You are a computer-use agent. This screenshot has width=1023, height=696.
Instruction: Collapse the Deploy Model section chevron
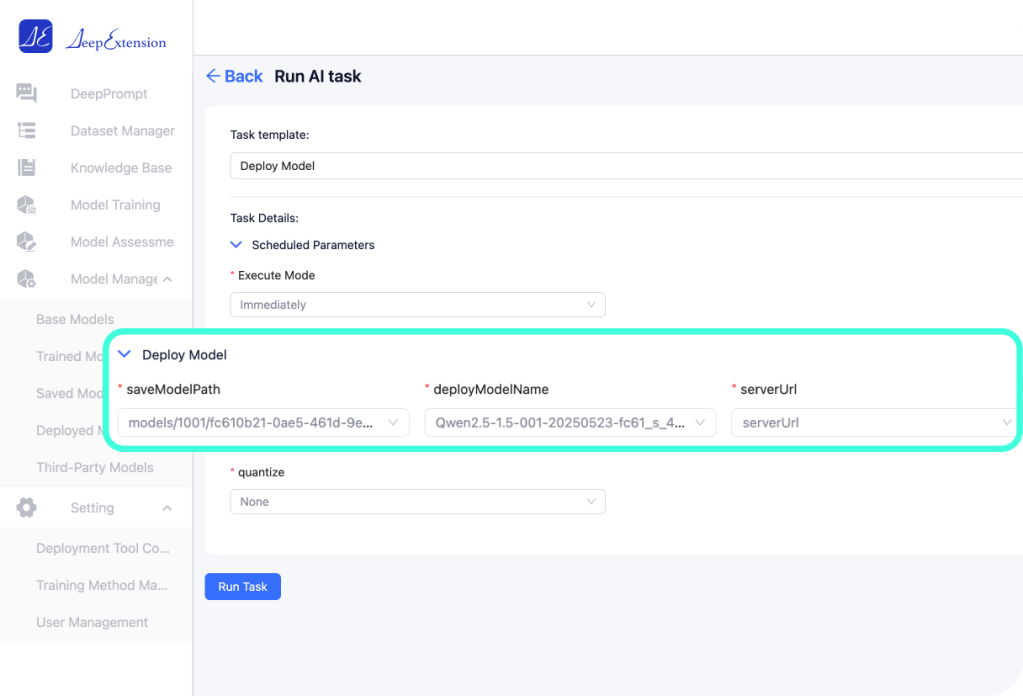tap(125, 354)
